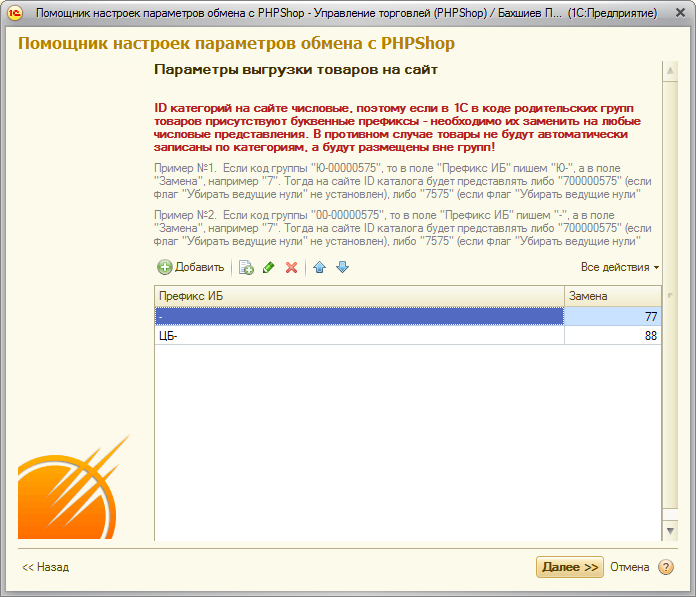The height and width of the screenshot is (597, 696).
Task: Go to the next step with Далее >>
Action: [x=569, y=567]
